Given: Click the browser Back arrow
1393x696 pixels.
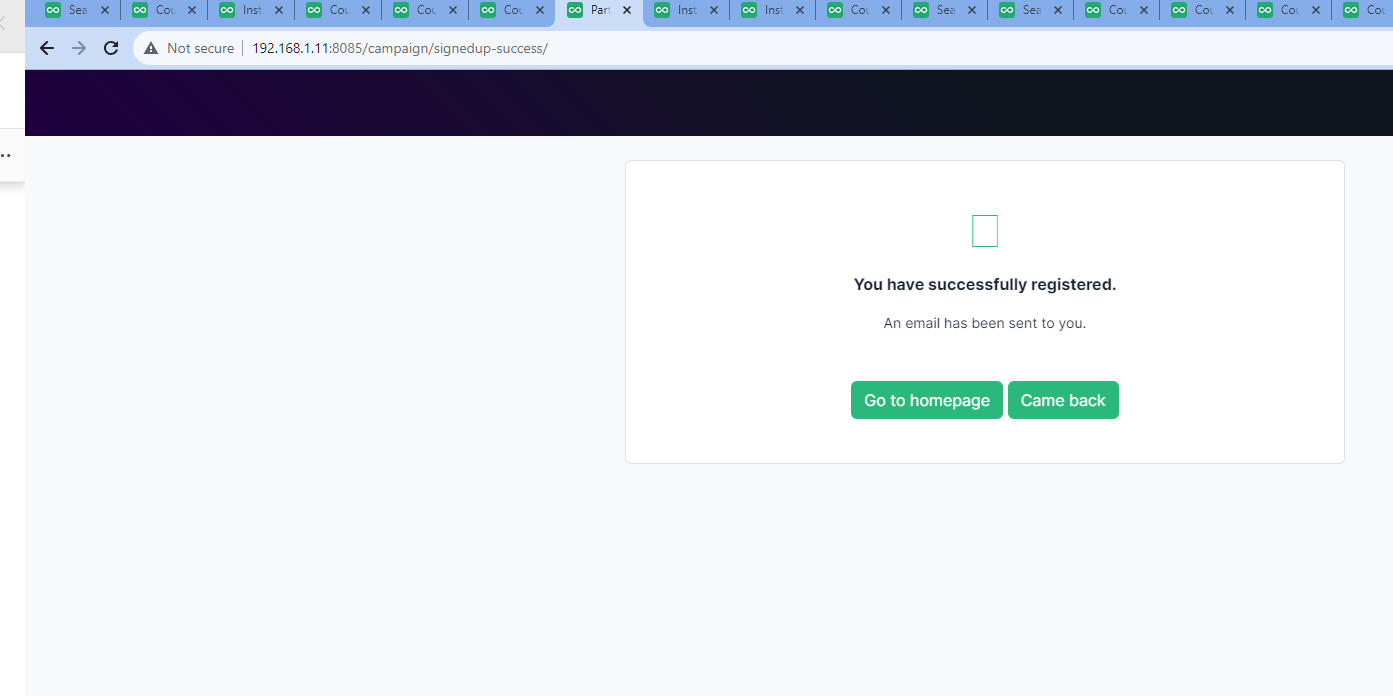Looking at the screenshot, I should click(x=46, y=48).
